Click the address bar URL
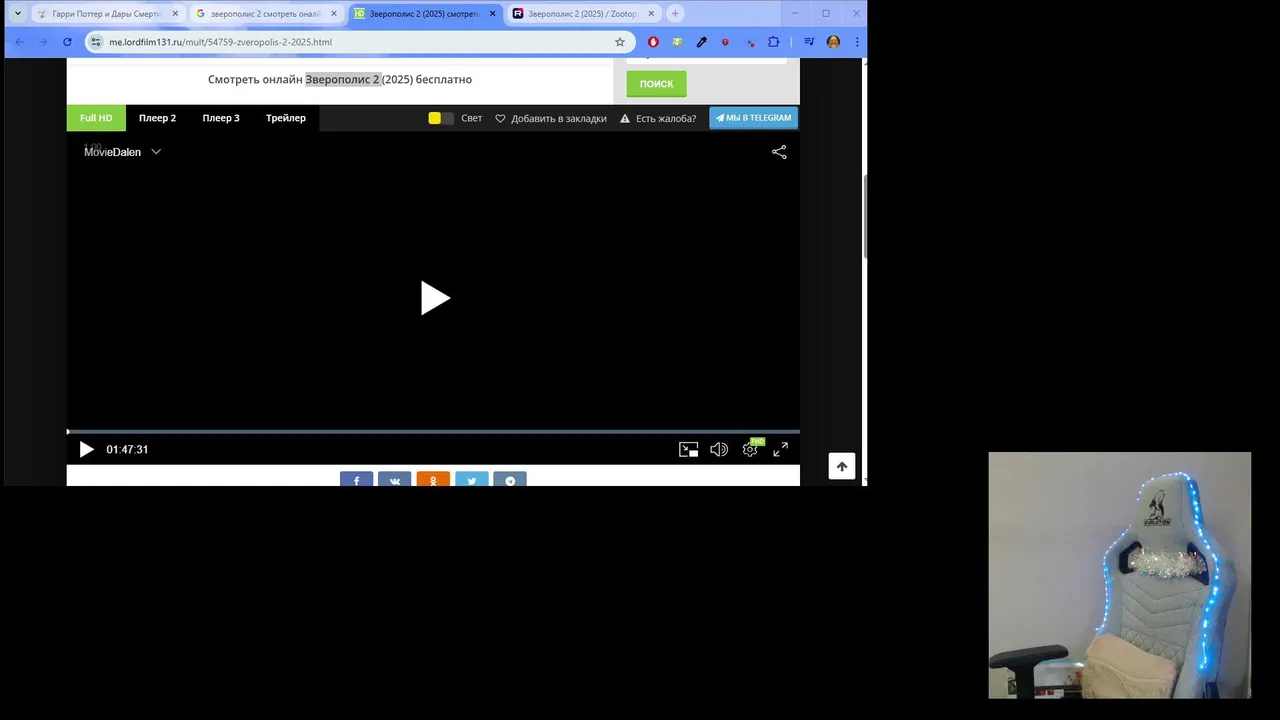This screenshot has height=720, width=1280. point(220,42)
